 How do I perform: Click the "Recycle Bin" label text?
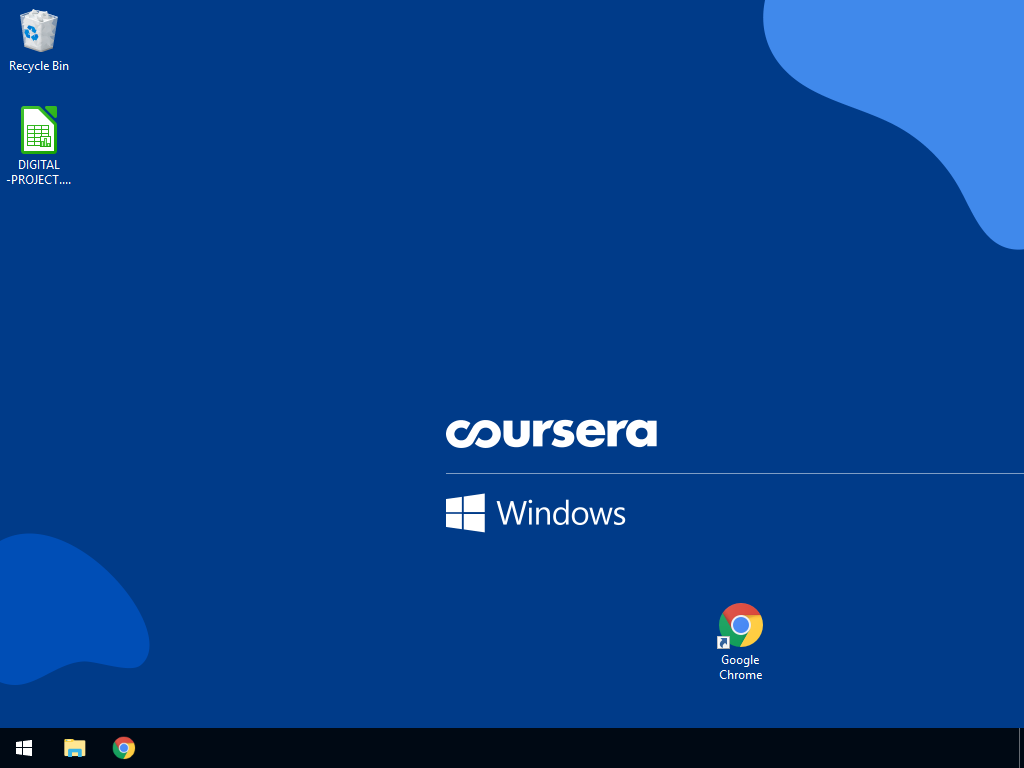coord(39,66)
